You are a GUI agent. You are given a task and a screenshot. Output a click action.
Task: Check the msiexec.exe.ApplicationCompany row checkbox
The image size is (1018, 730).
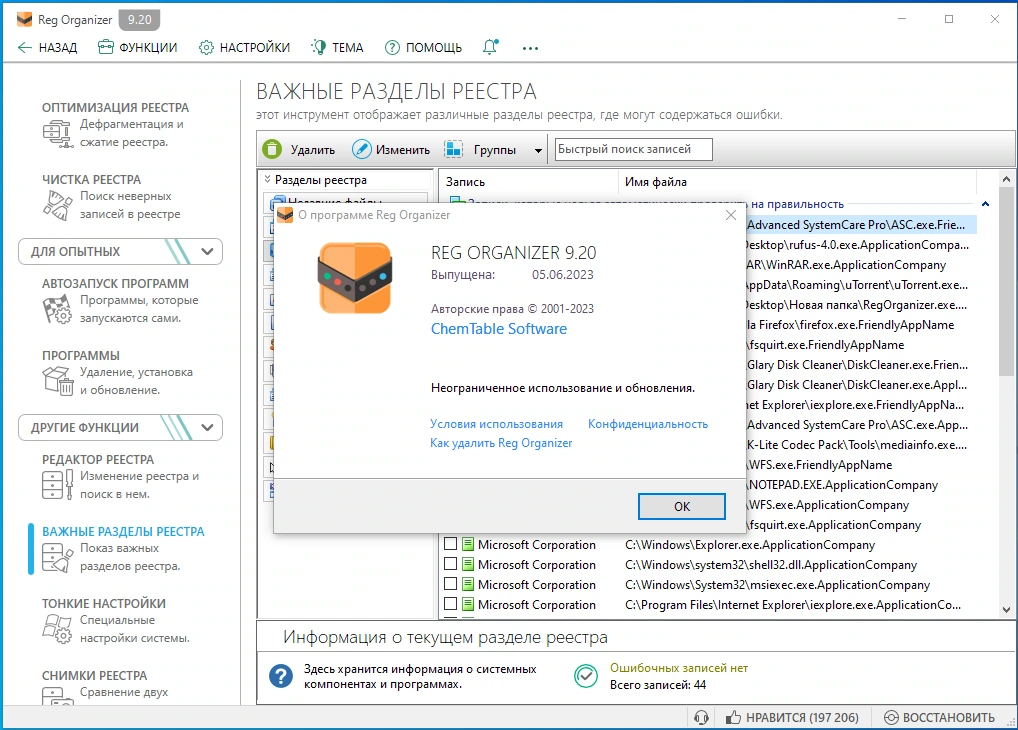point(450,584)
